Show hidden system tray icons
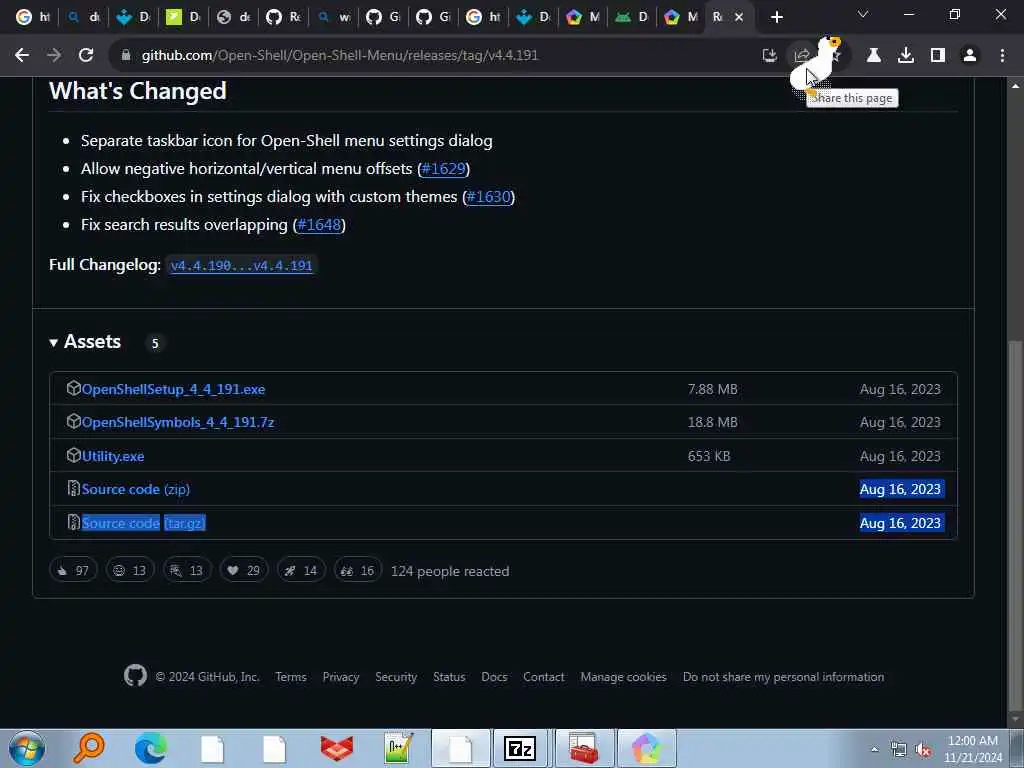Viewport: 1024px width, 768px height. (x=874, y=749)
